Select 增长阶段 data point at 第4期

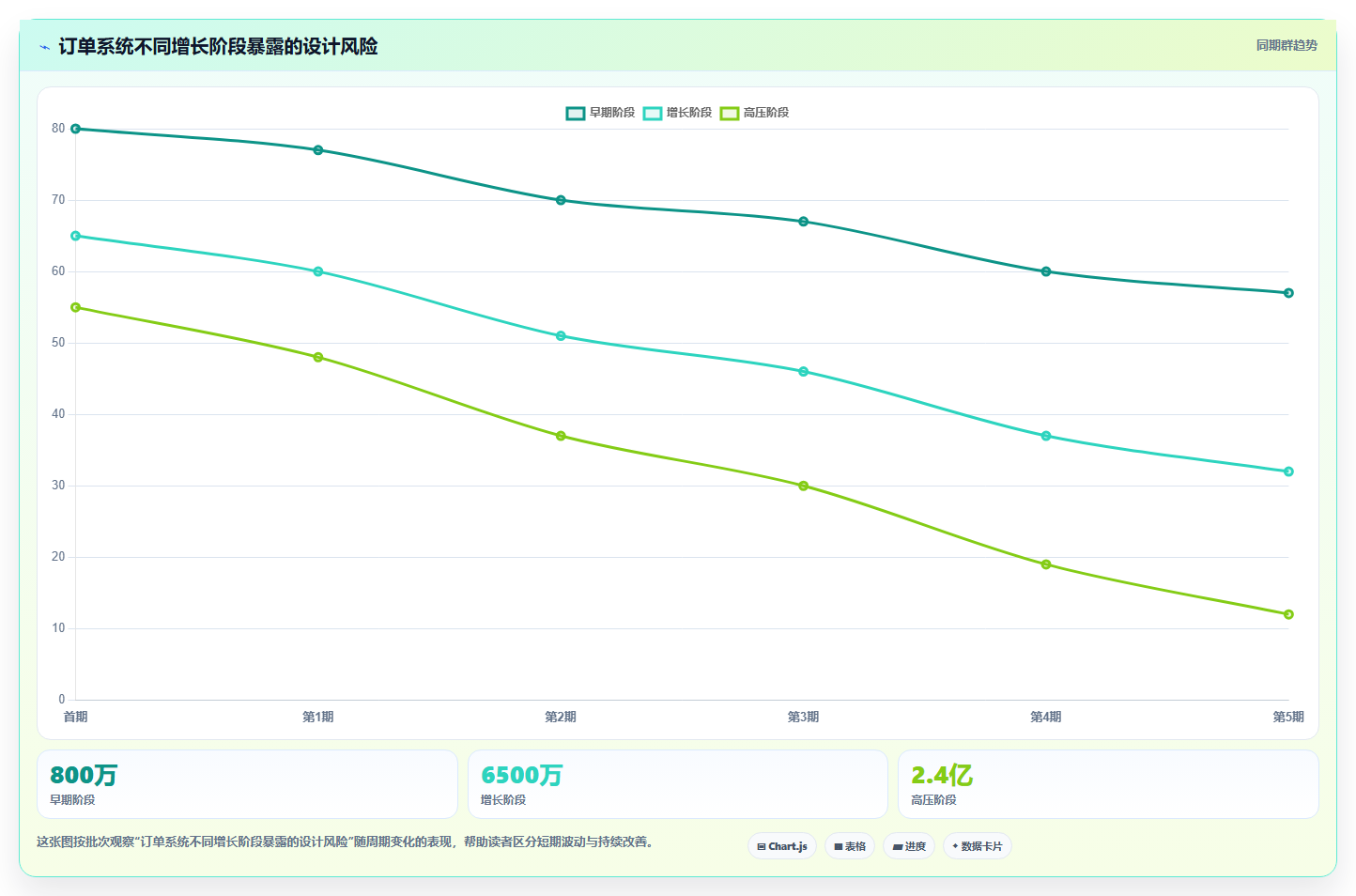tap(1046, 436)
